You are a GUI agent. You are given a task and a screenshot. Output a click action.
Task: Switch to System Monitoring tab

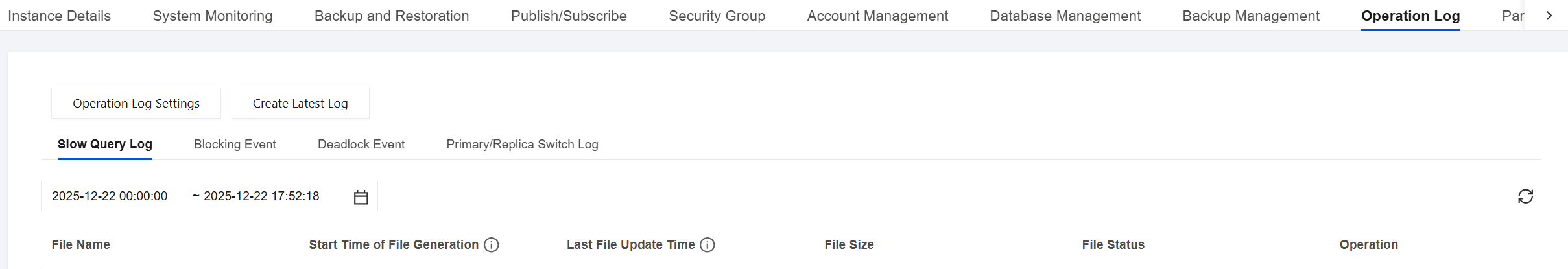[213, 16]
